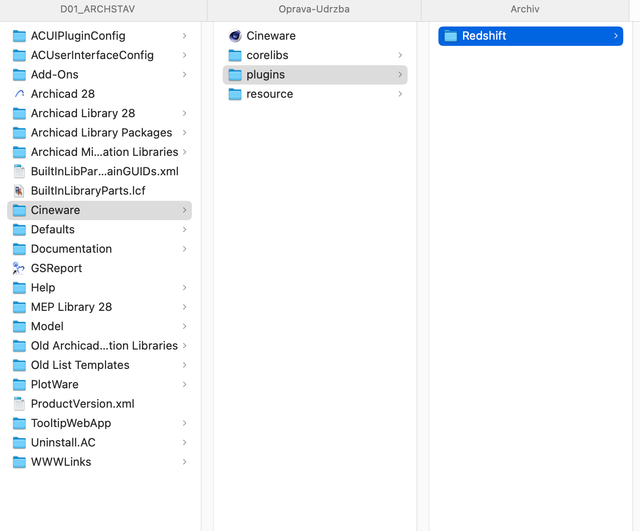Expand the Add-Ons folder chevron
Image resolution: width=640 pixels, height=531 pixels.
[x=184, y=75]
